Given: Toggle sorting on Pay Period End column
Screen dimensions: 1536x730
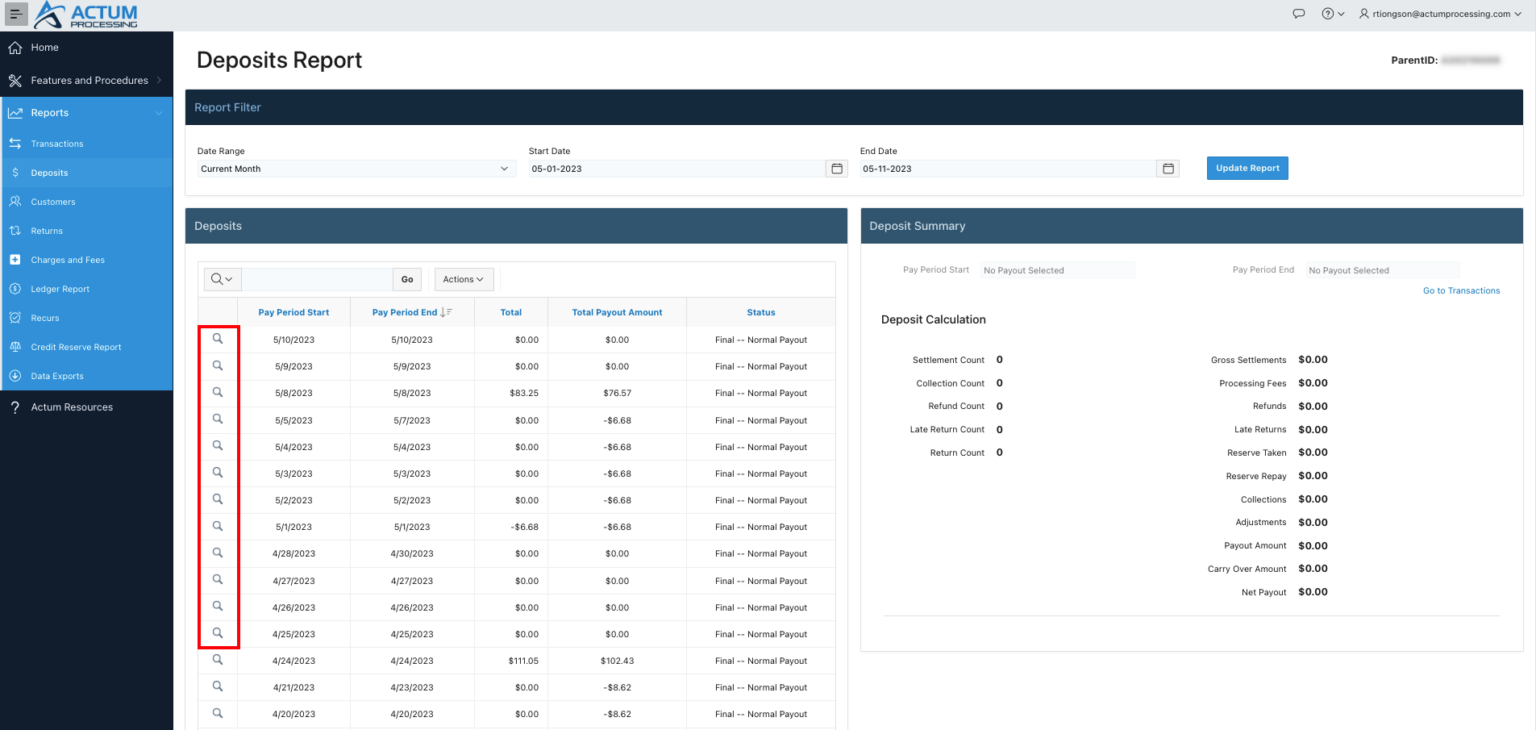Looking at the screenshot, I should coord(412,312).
